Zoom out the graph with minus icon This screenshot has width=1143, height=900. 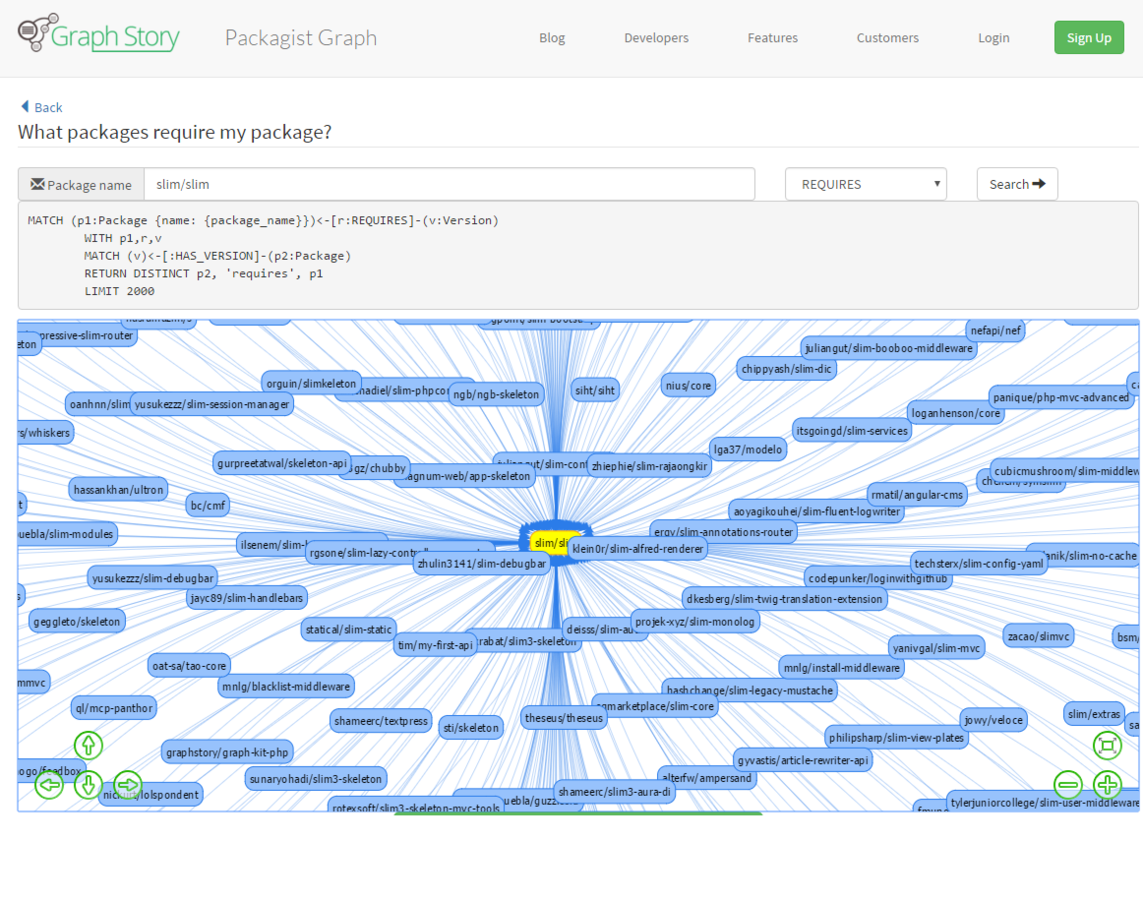[1068, 785]
